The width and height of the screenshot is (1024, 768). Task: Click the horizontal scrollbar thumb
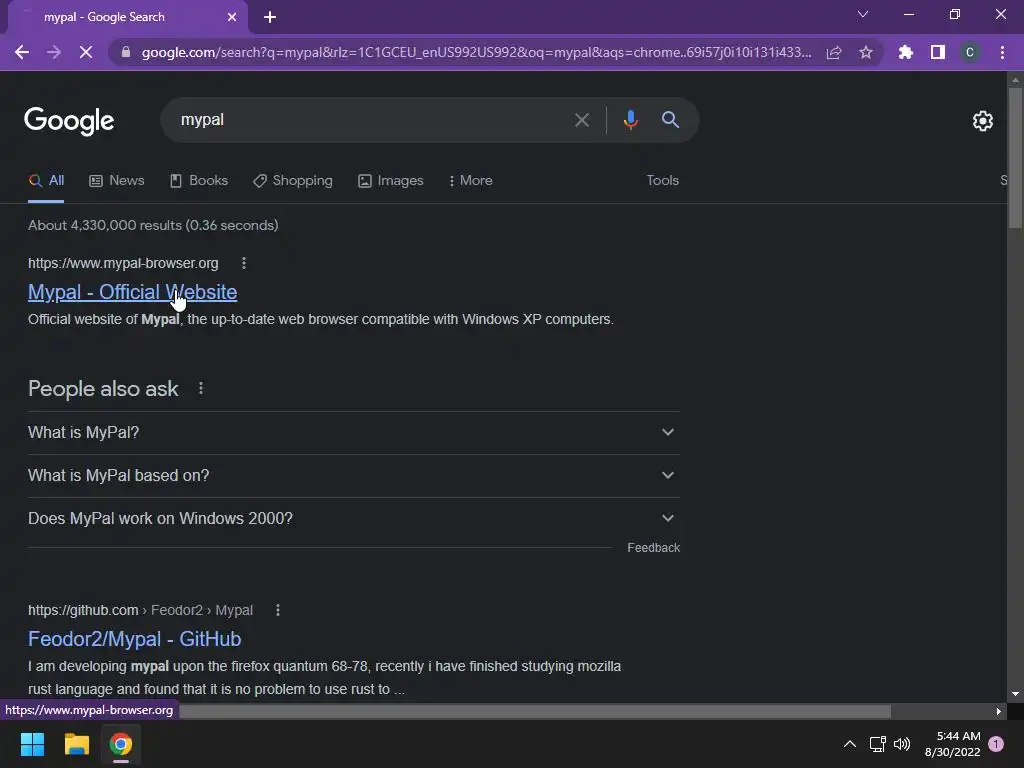point(534,711)
